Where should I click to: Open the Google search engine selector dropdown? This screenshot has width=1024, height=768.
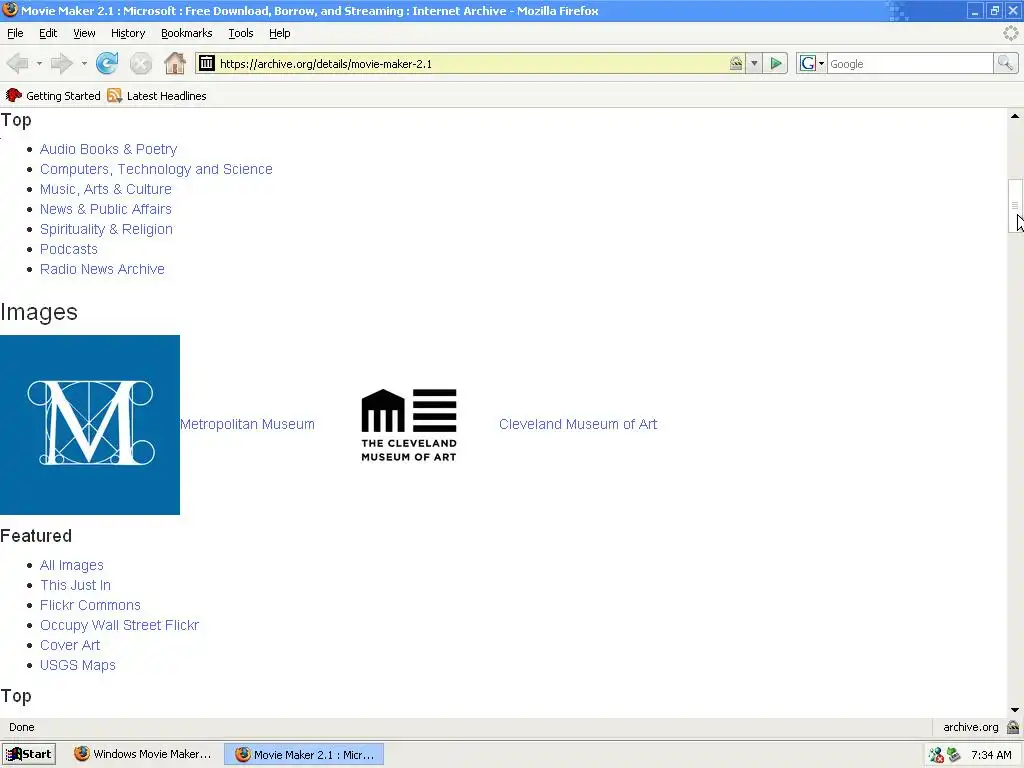click(x=812, y=63)
